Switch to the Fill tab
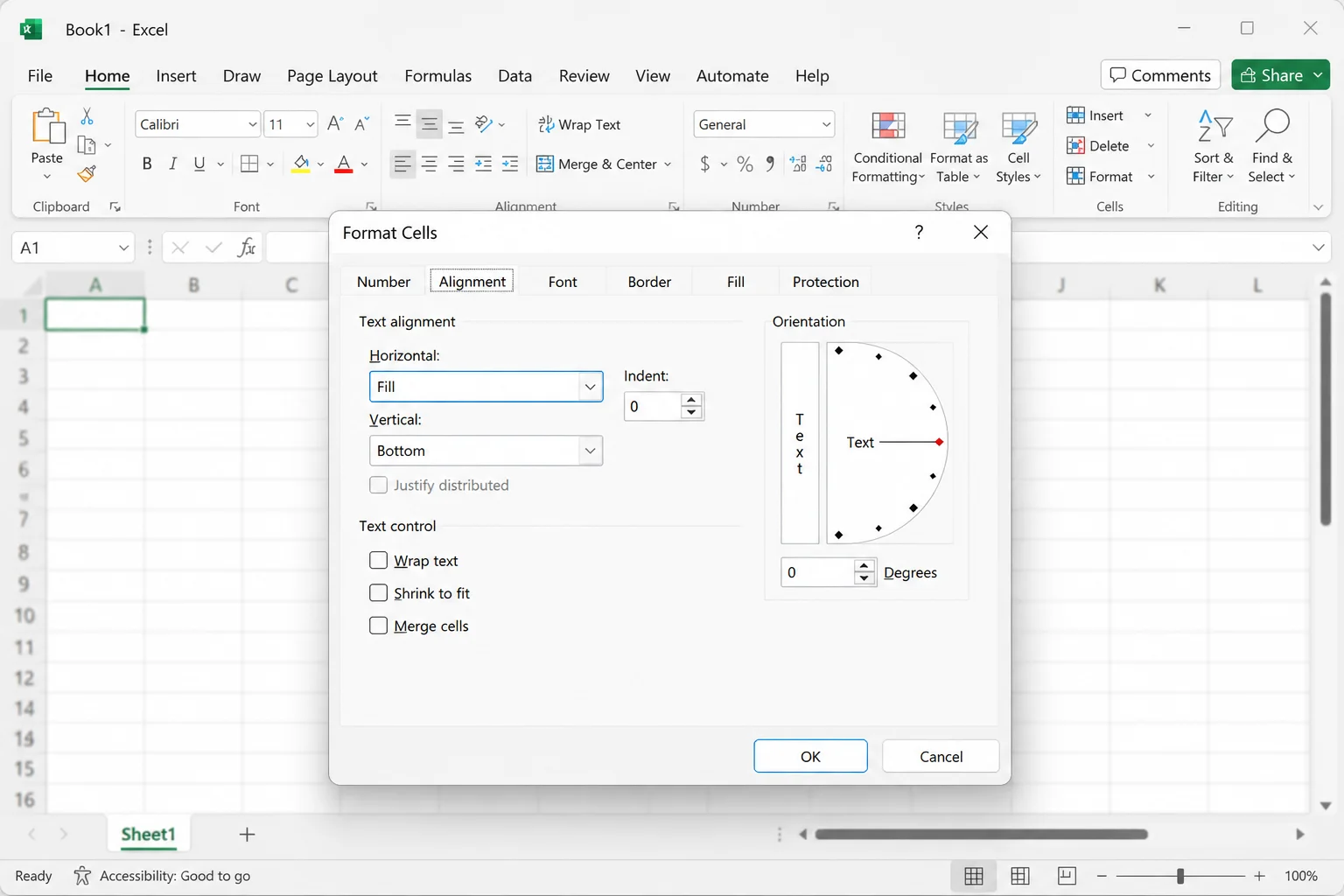This screenshot has width=1344, height=896. tap(736, 282)
